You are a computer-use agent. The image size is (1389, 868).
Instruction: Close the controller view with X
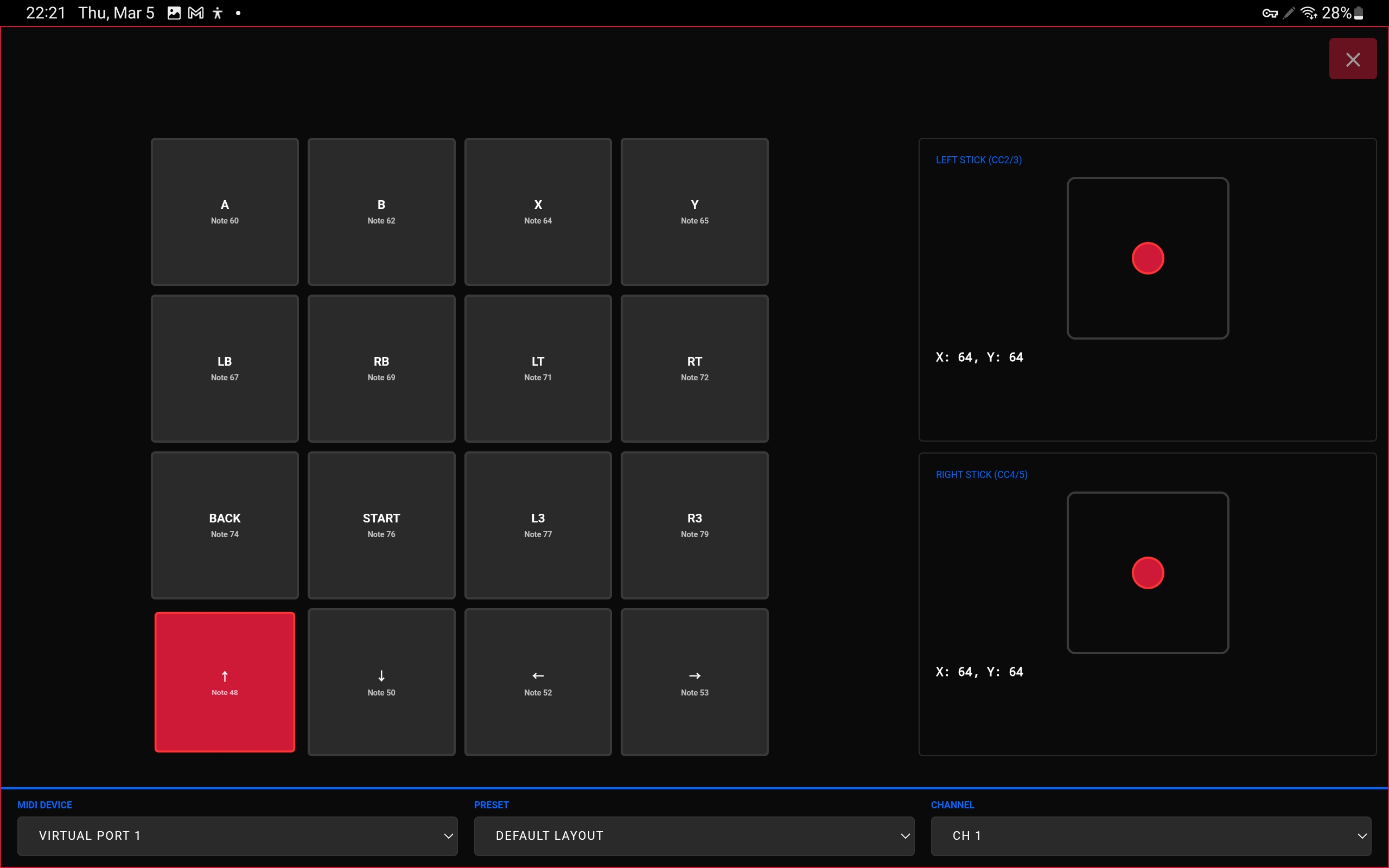pos(1352,59)
